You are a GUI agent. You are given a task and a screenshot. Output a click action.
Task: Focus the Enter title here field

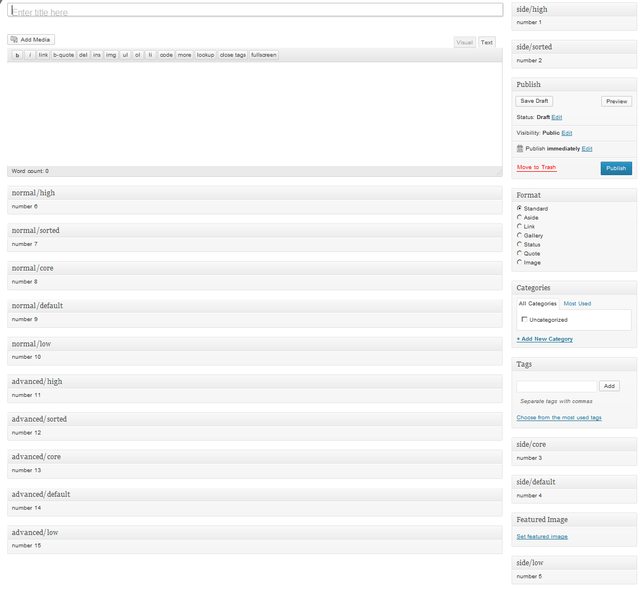click(x=255, y=10)
